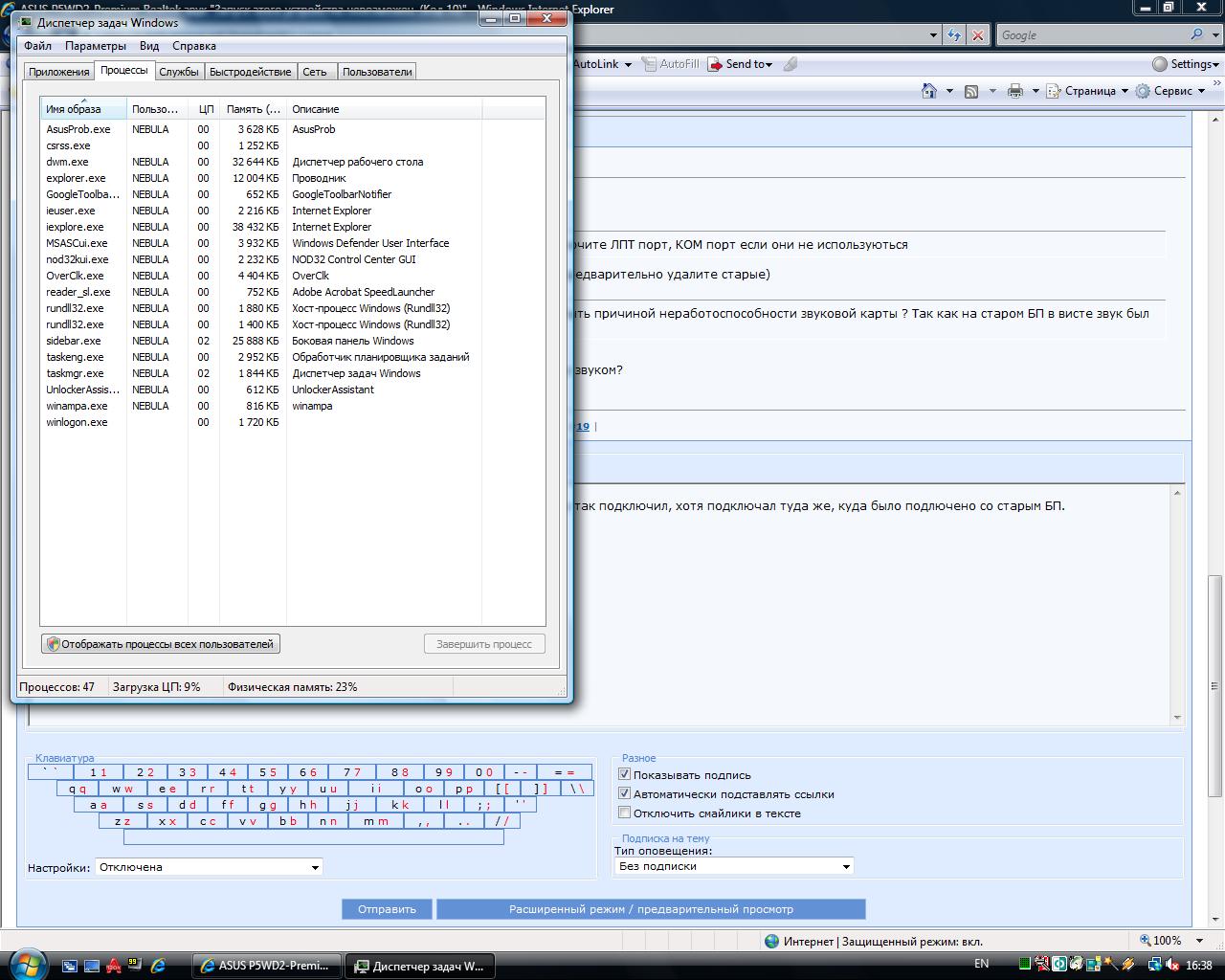Click the highlighter icon in Google toolbar

pos(790,64)
